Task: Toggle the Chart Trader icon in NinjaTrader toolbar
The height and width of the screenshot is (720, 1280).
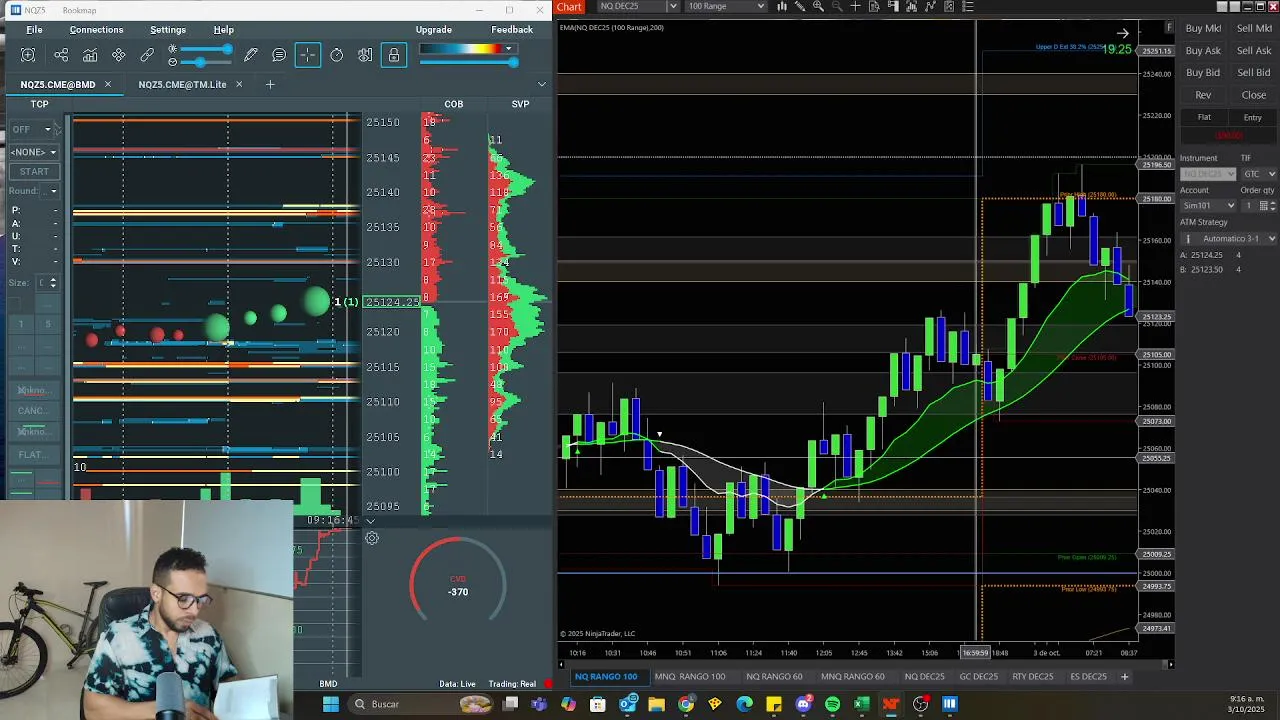Action: click(x=893, y=7)
